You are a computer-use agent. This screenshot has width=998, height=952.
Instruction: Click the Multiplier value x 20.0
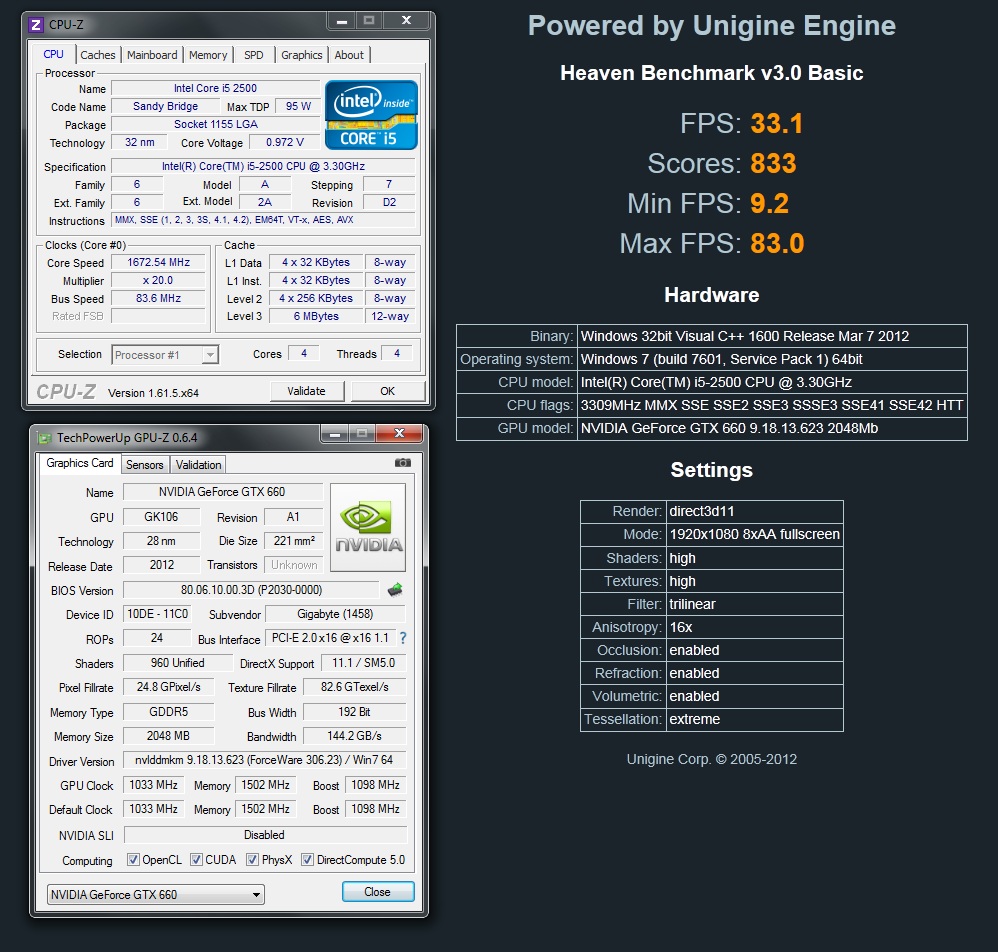(x=158, y=280)
